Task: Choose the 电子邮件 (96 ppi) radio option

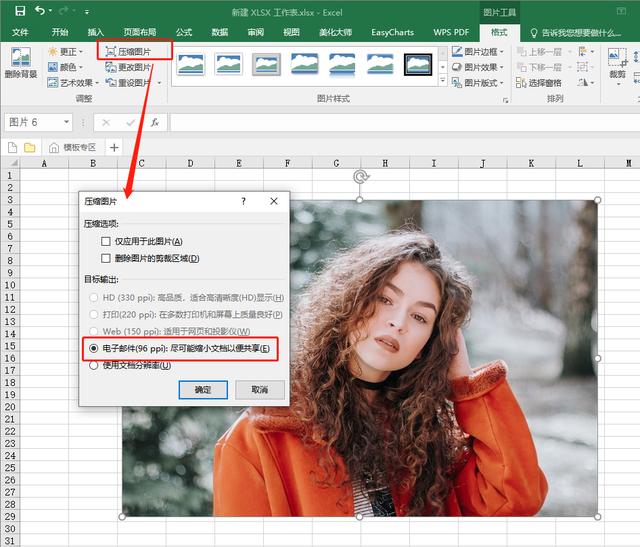Action: pos(94,348)
